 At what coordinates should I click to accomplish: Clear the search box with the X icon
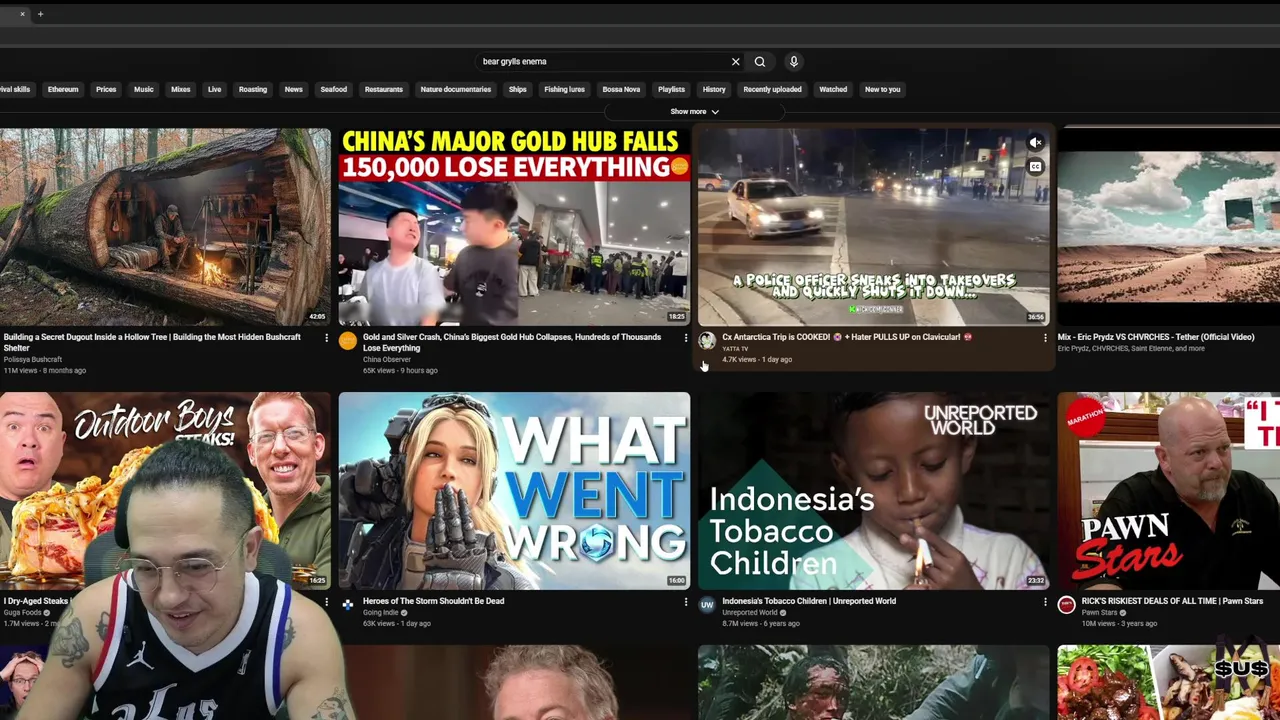[735, 62]
